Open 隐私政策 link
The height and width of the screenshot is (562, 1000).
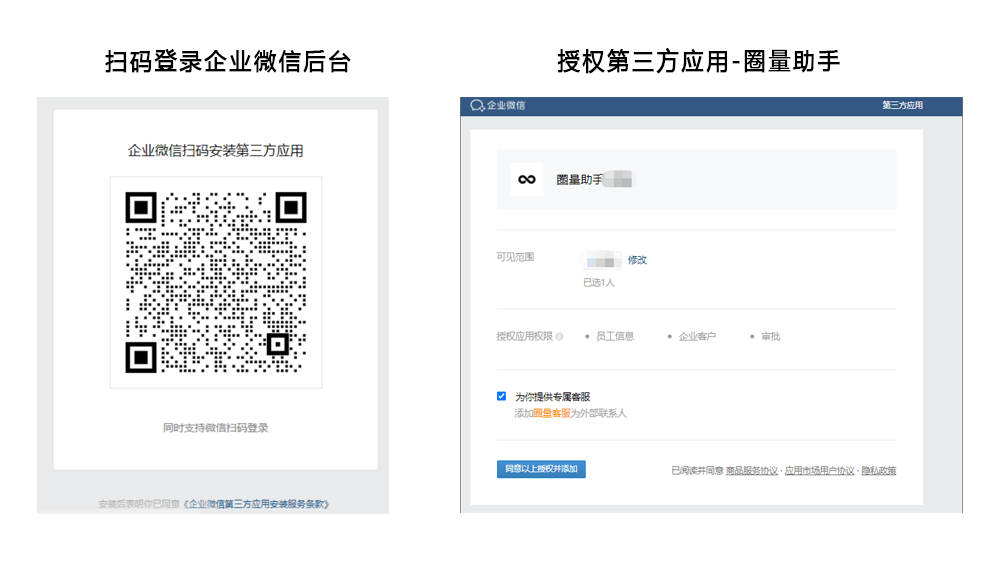click(878, 470)
